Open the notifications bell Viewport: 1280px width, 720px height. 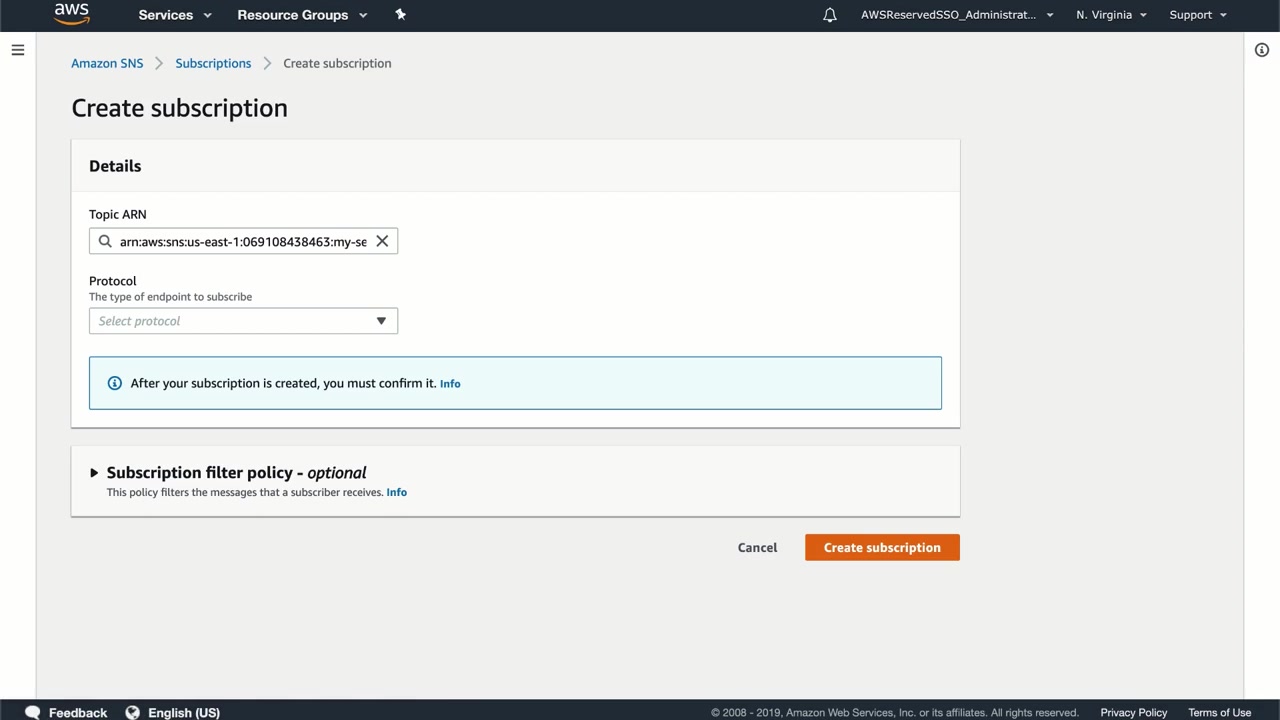[x=830, y=15]
